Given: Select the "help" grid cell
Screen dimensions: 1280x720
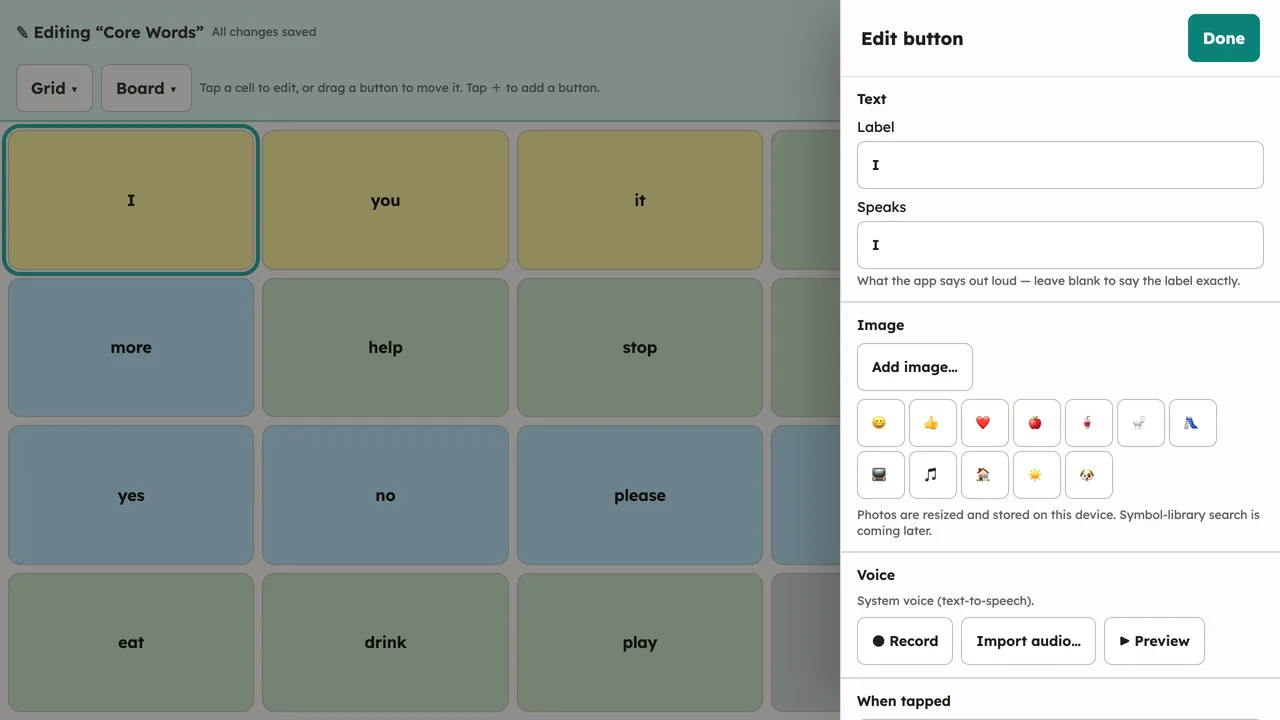Looking at the screenshot, I should pyautogui.click(x=385, y=347).
